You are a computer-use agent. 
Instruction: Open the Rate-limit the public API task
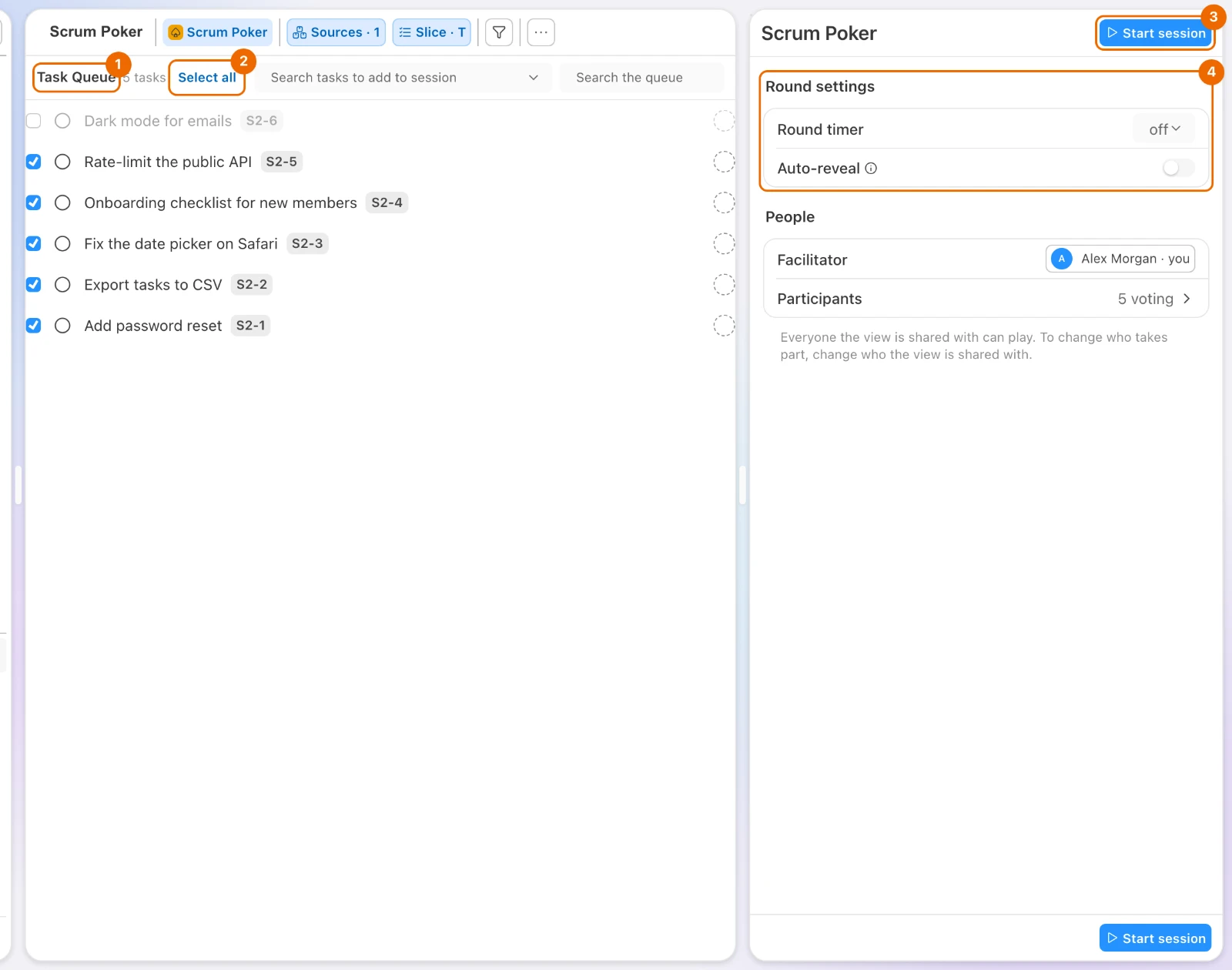(x=168, y=162)
